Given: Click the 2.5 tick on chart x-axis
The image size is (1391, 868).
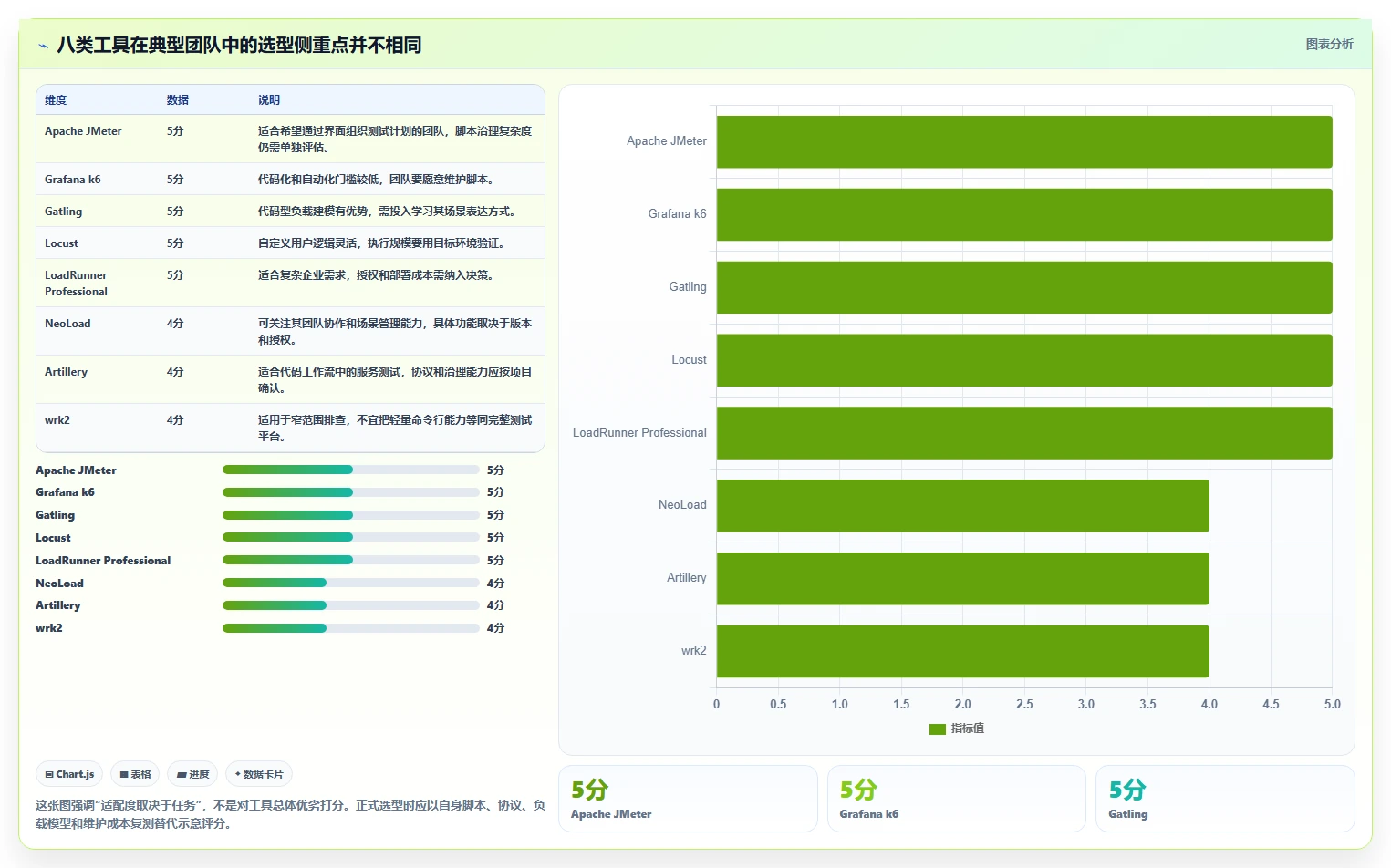Looking at the screenshot, I should (x=1024, y=704).
